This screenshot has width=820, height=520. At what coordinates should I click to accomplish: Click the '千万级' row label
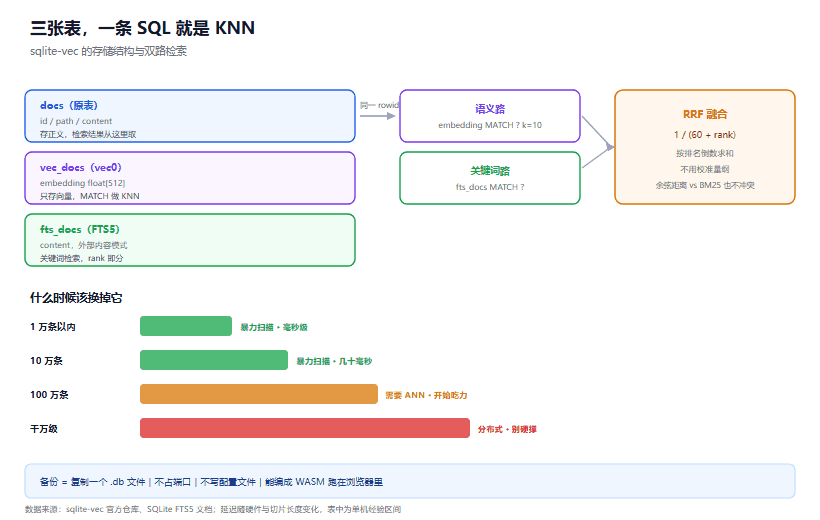pyautogui.click(x=44, y=429)
